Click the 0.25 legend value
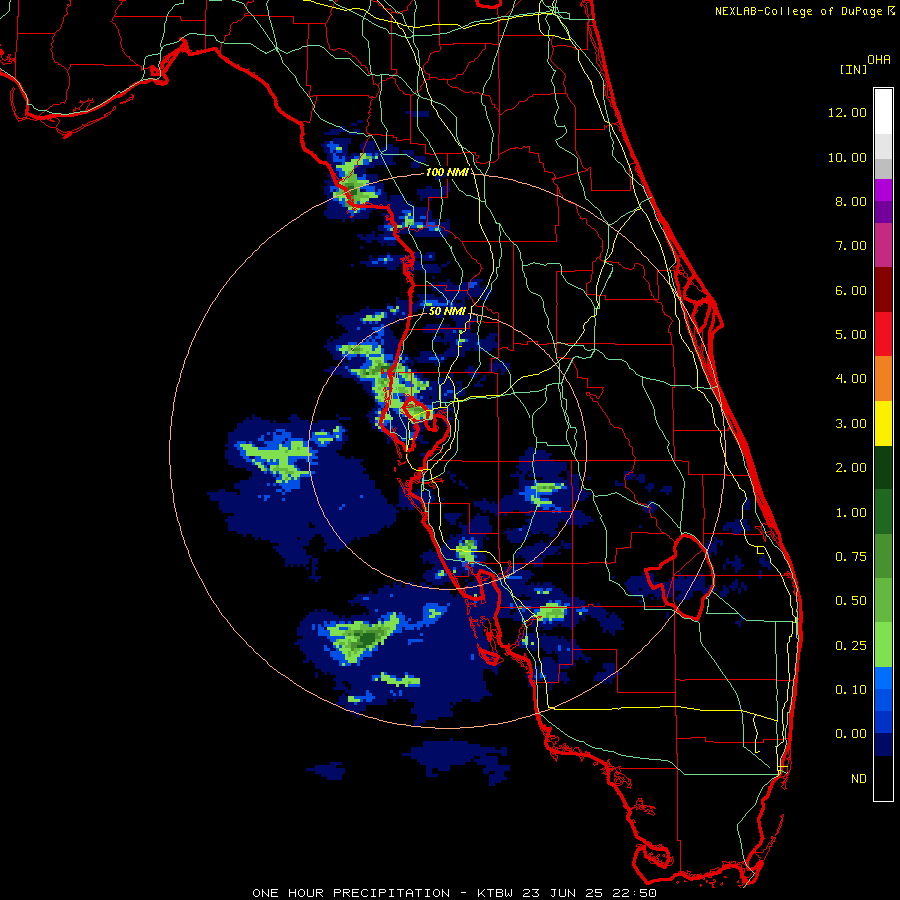Image resolution: width=900 pixels, height=900 pixels. 851,646
